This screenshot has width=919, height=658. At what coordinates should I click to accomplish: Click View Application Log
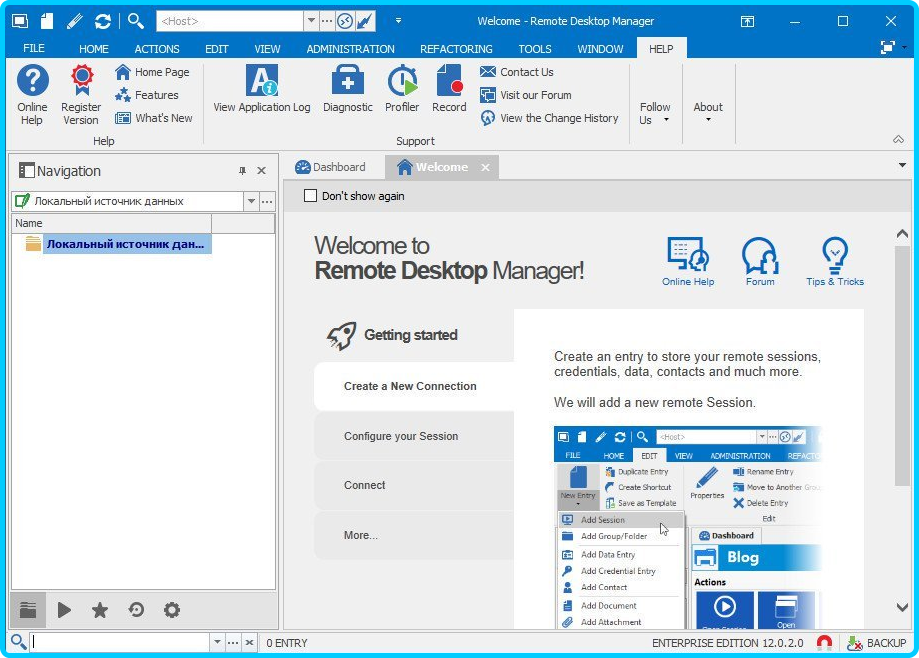261,89
